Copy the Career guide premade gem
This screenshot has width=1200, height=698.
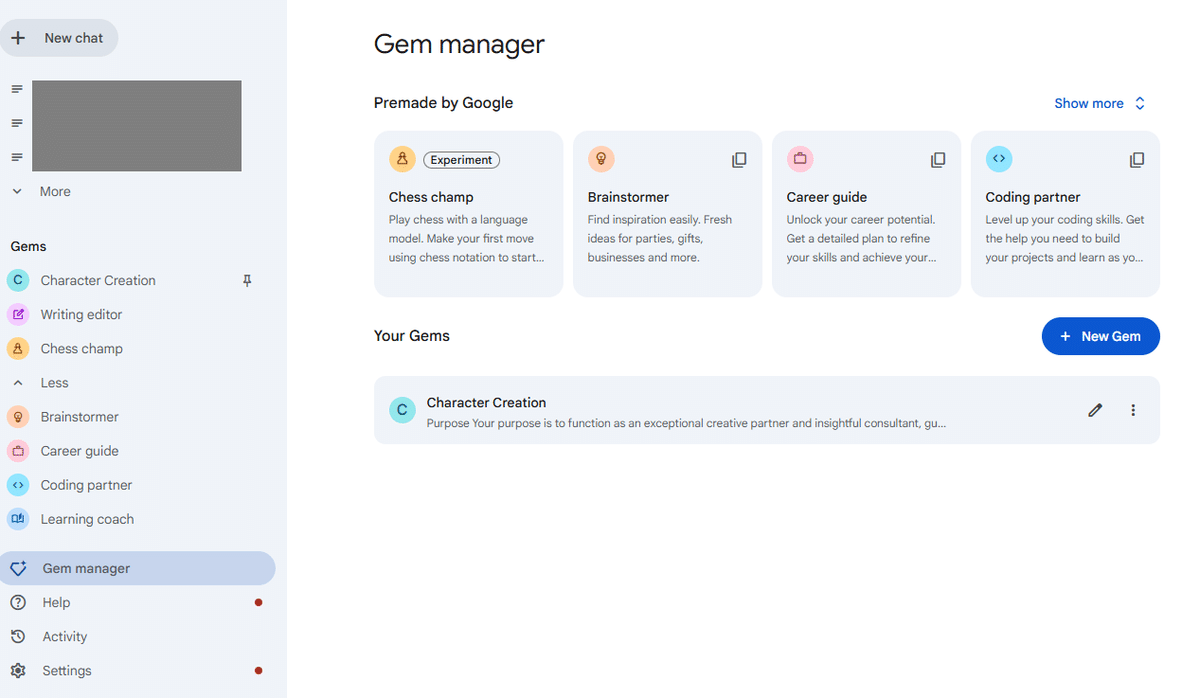click(938, 160)
